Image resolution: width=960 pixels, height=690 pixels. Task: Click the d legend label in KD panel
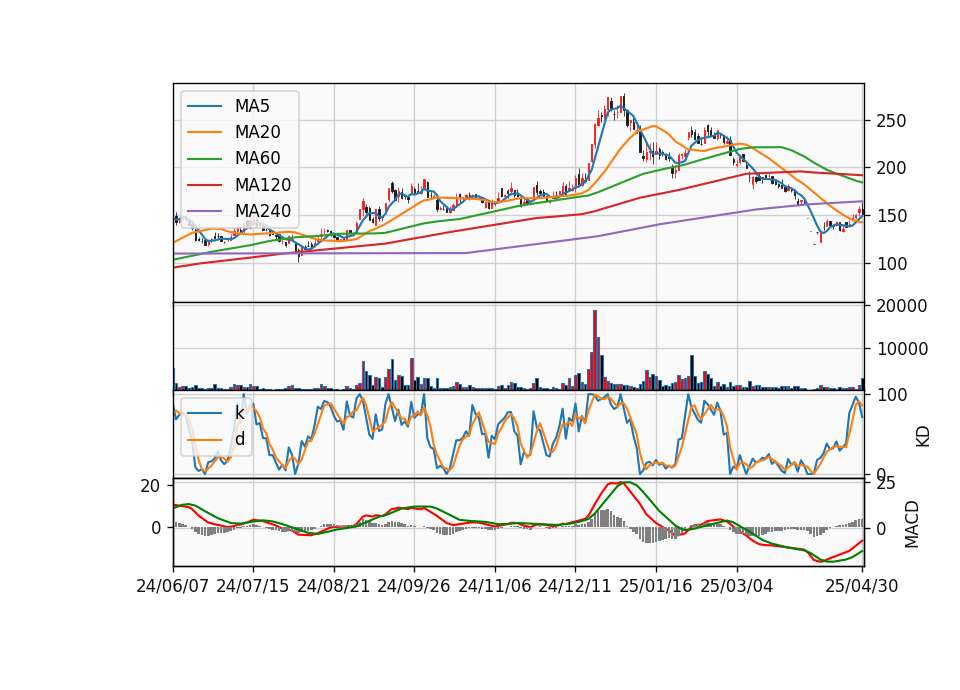[240, 439]
